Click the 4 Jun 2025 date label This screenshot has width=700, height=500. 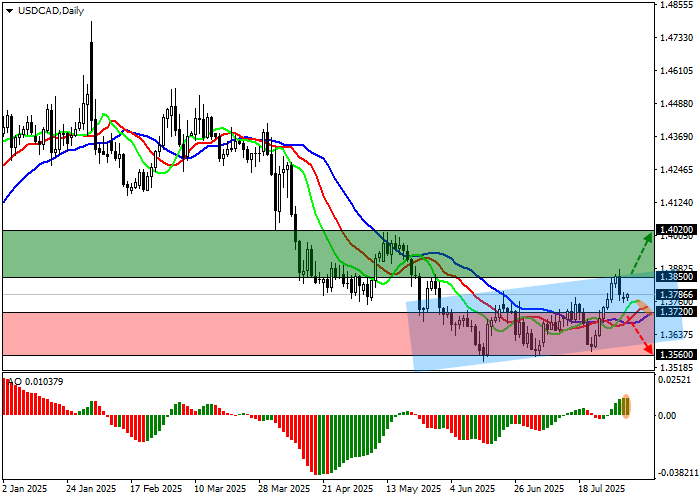(x=473, y=489)
